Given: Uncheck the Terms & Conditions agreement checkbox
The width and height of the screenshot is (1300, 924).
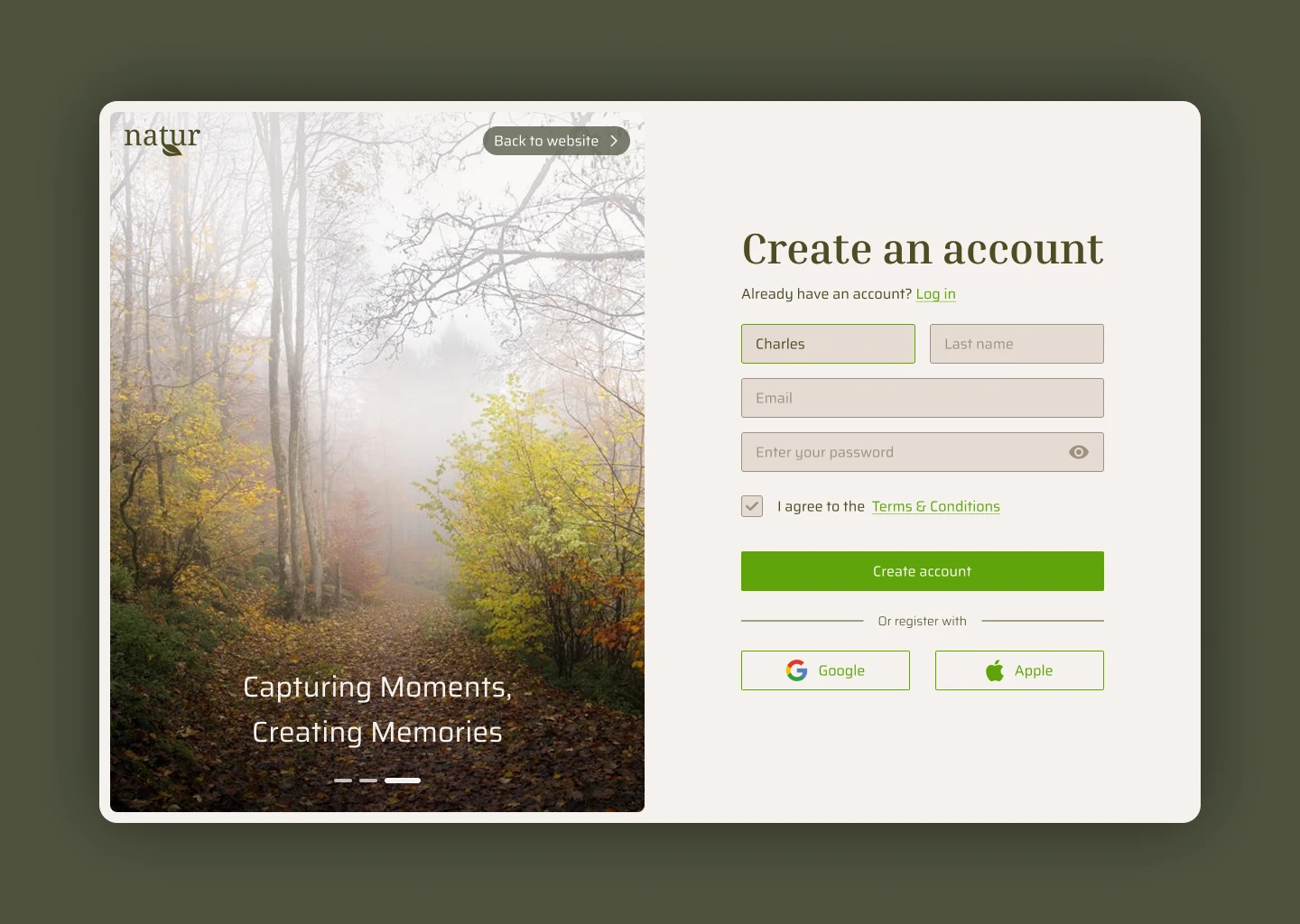Looking at the screenshot, I should tap(752, 506).
